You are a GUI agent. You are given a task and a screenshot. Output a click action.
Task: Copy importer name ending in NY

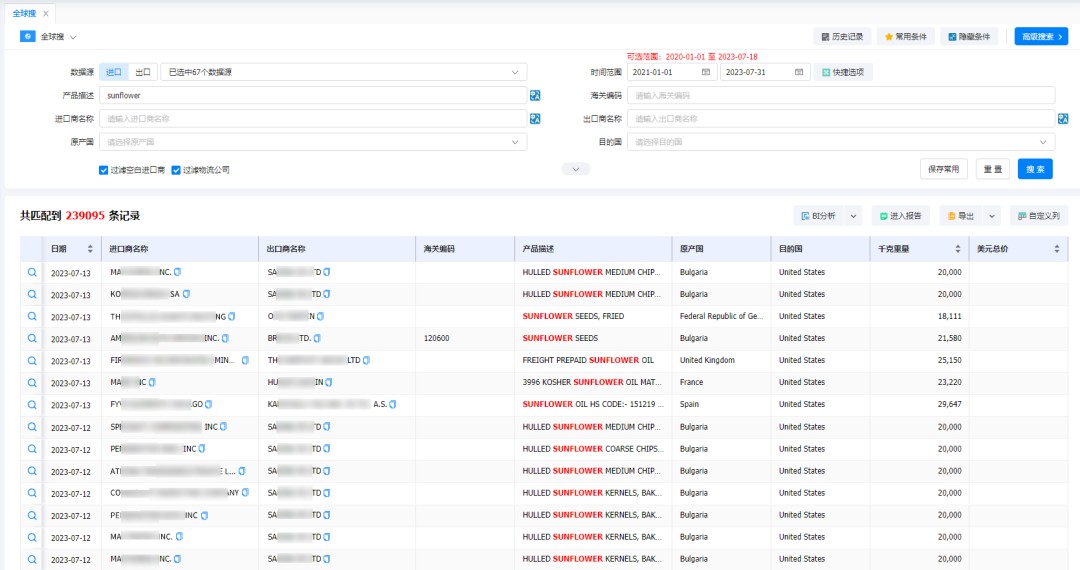(x=245, y=493)
